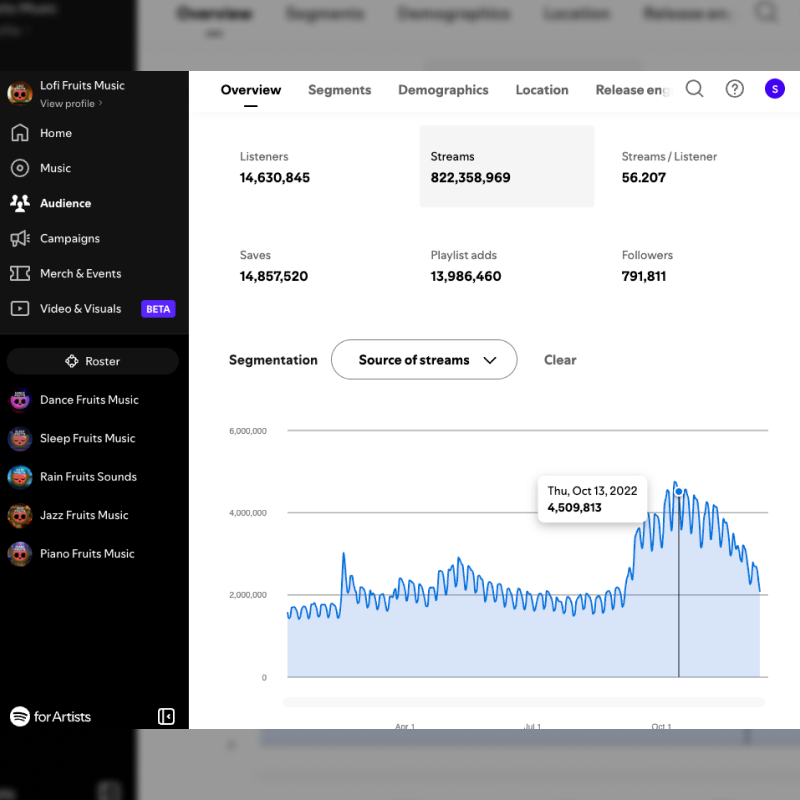Open the purple user account avatar
Image resolution: width=800 pixels, height=800 pixels.
coord(775,89)
